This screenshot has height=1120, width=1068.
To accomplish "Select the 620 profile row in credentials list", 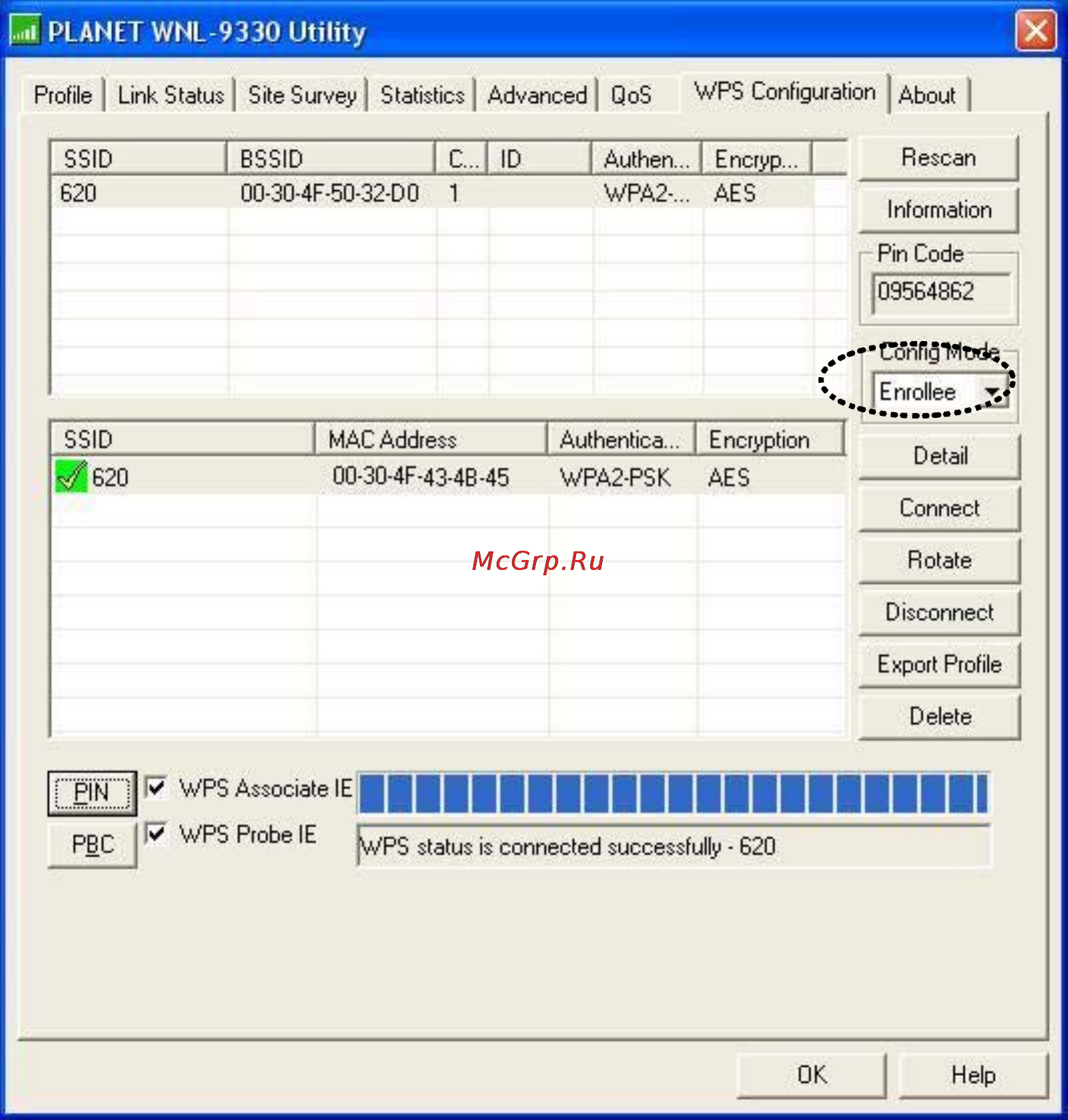I will point(449,477).
